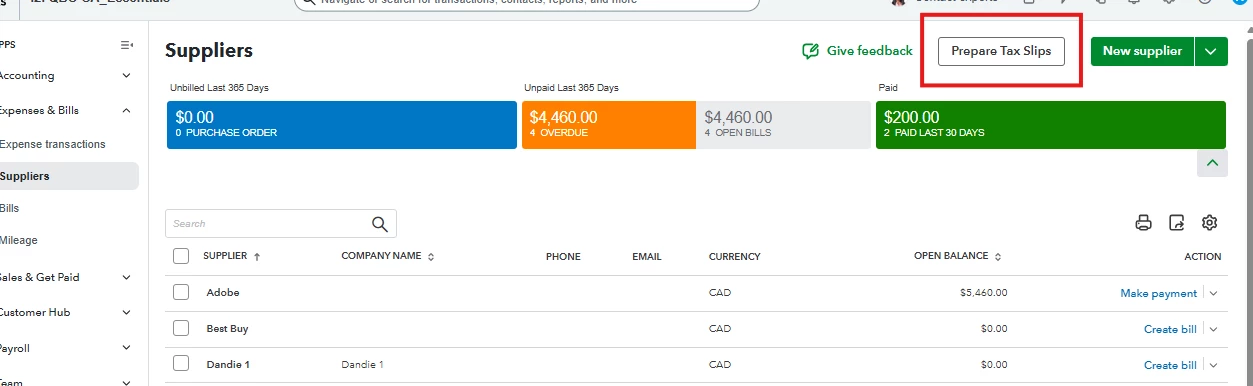This screenshot has height=386, width=1253.
Task: Expand Adobe's Make payment action dropdown
Action: (1214, 293)
